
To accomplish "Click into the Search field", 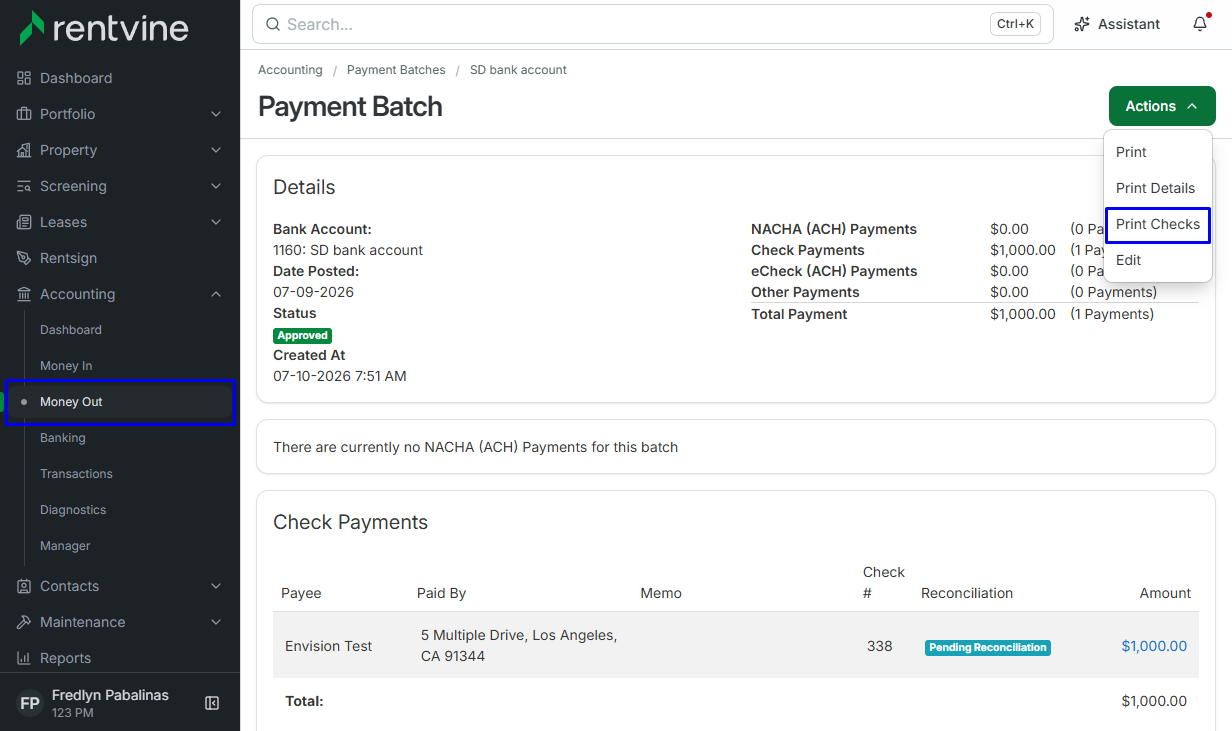I will click(652, 24).
